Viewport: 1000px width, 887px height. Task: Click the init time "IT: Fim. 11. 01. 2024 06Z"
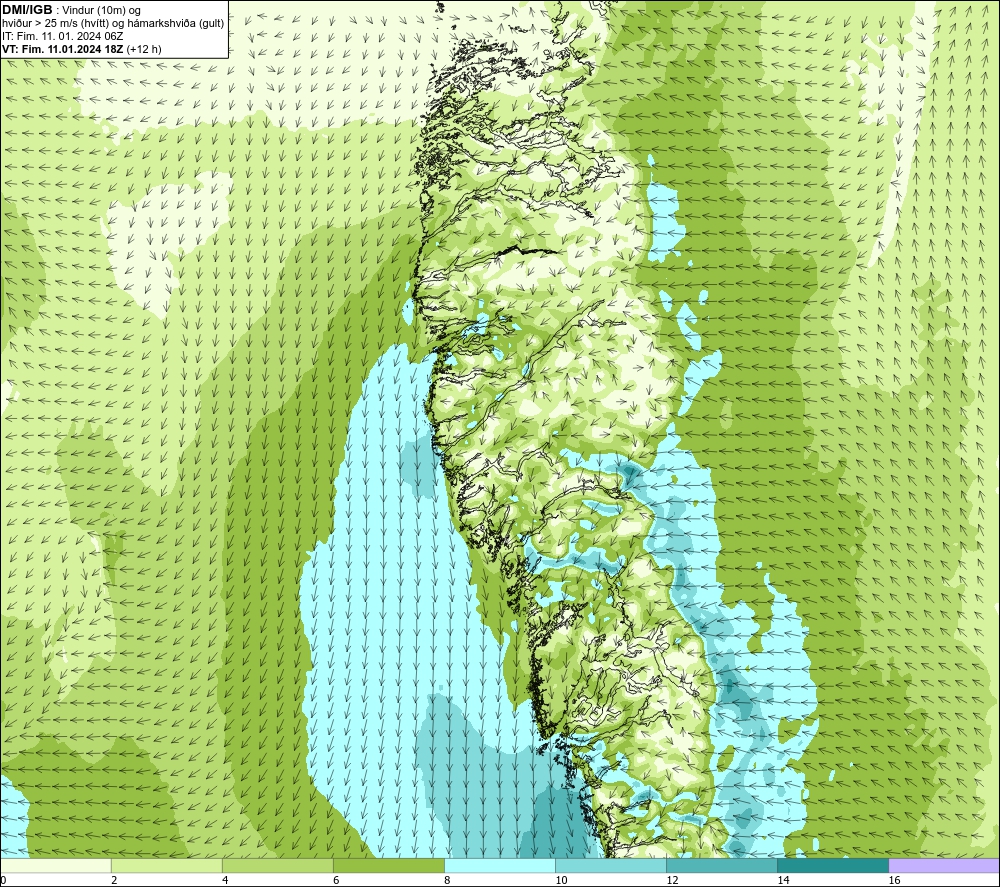point(62,36)
